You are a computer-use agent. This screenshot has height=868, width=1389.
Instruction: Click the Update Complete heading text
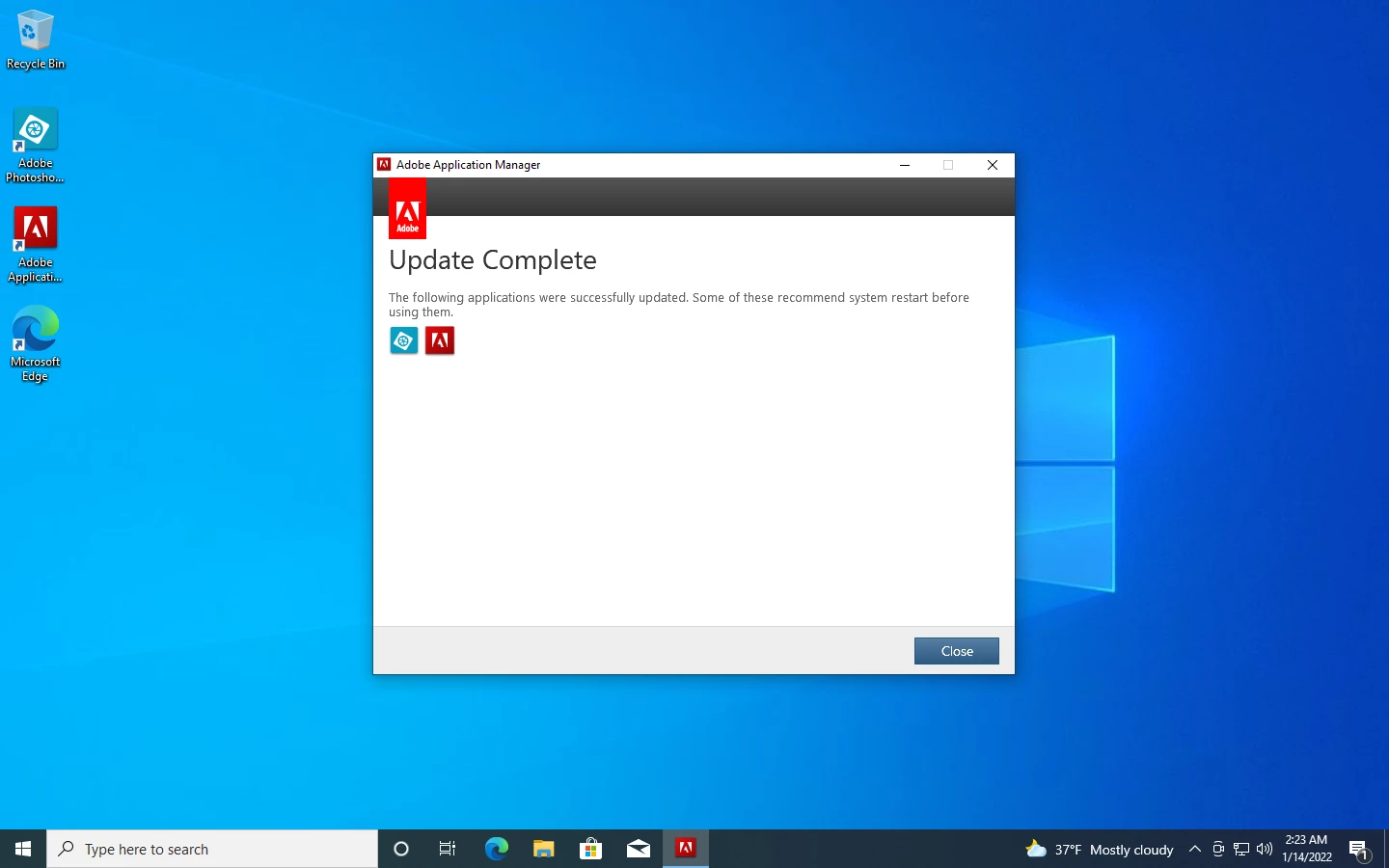pos(493,260)
